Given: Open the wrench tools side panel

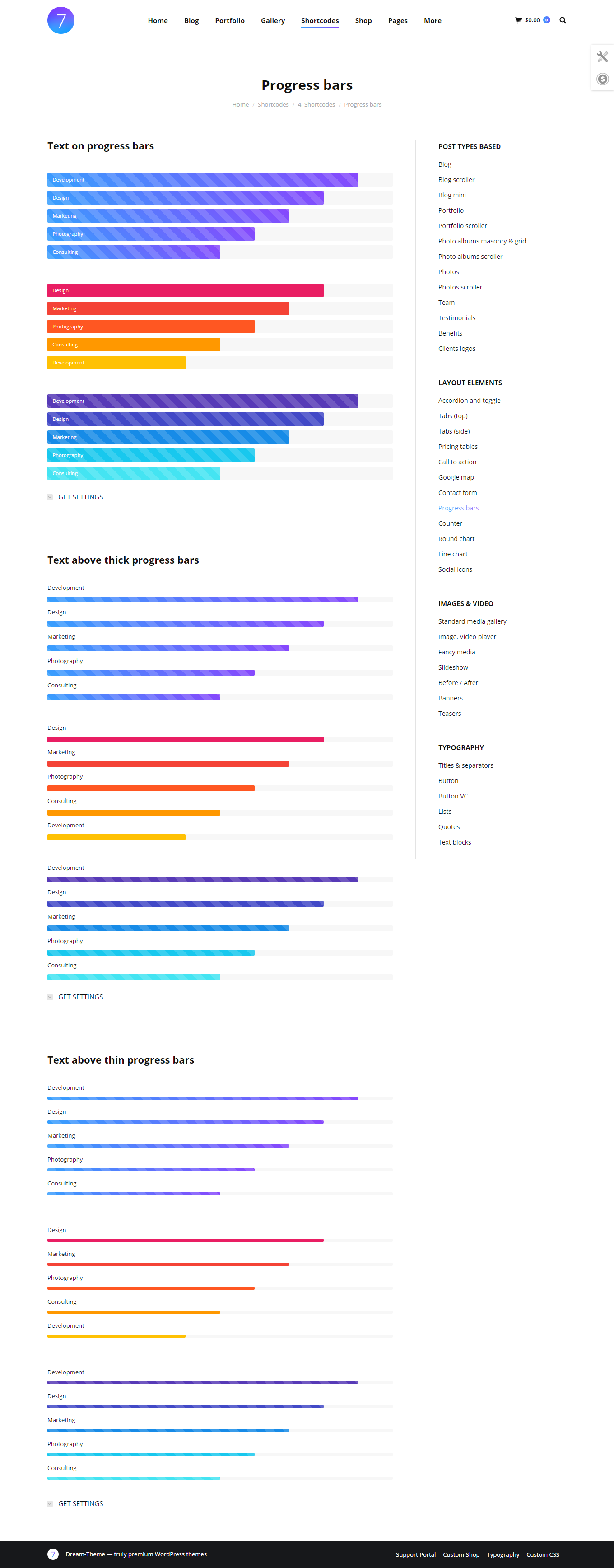Looking at the screenshot, I should (x=602, y=56).
